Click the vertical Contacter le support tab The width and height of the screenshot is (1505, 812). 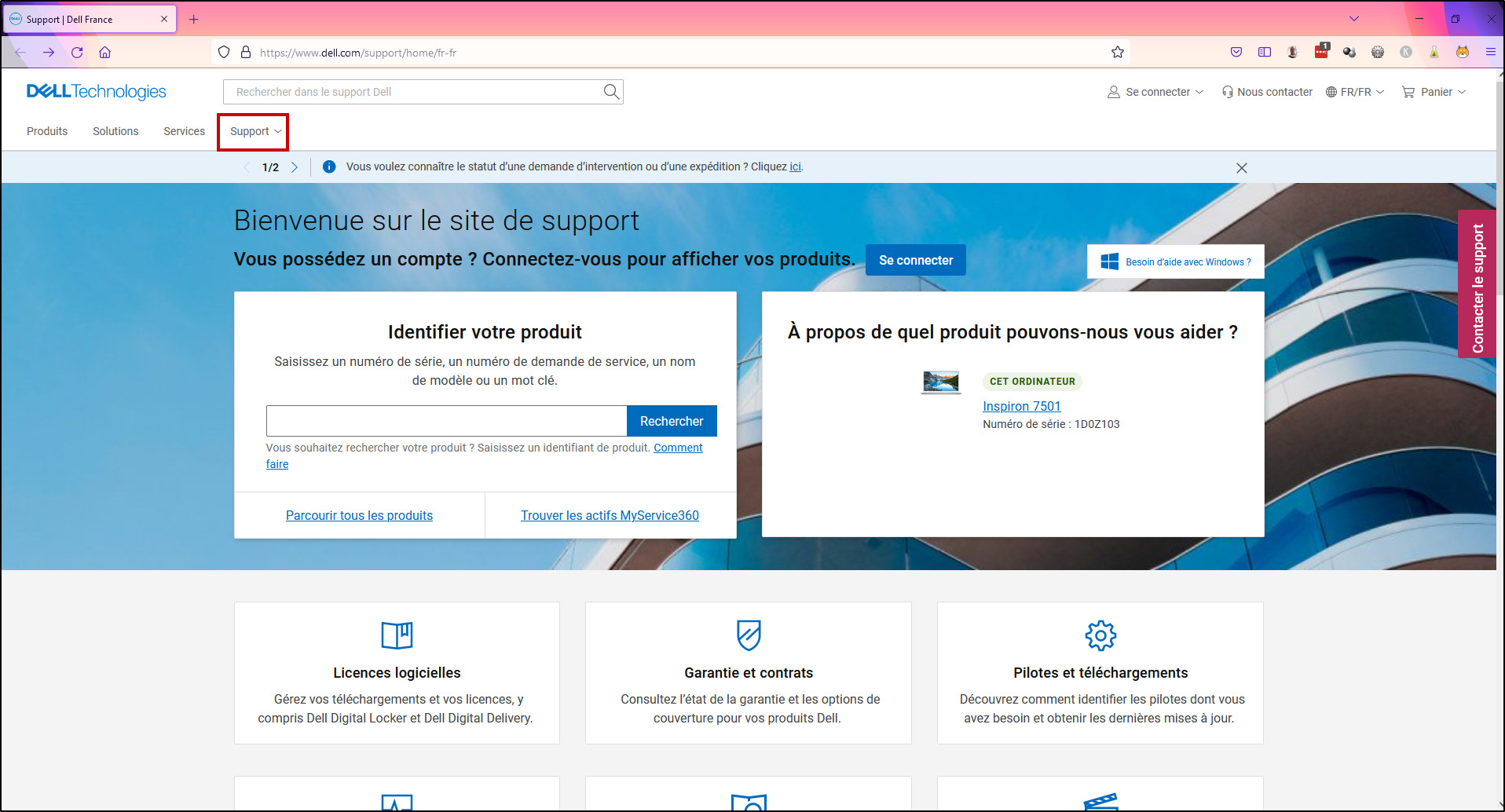pyautogui.click(x=1478, y=283)
